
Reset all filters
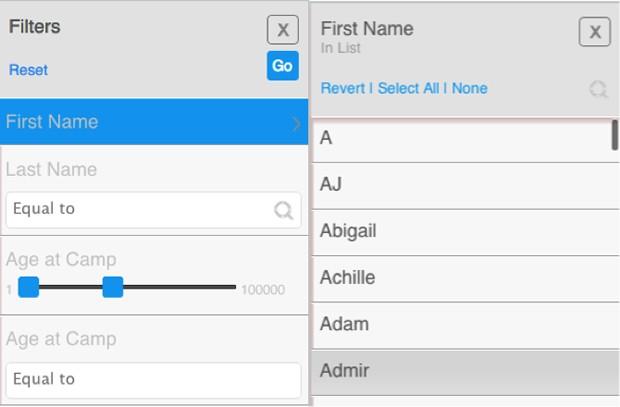click(x=28, y=70)
